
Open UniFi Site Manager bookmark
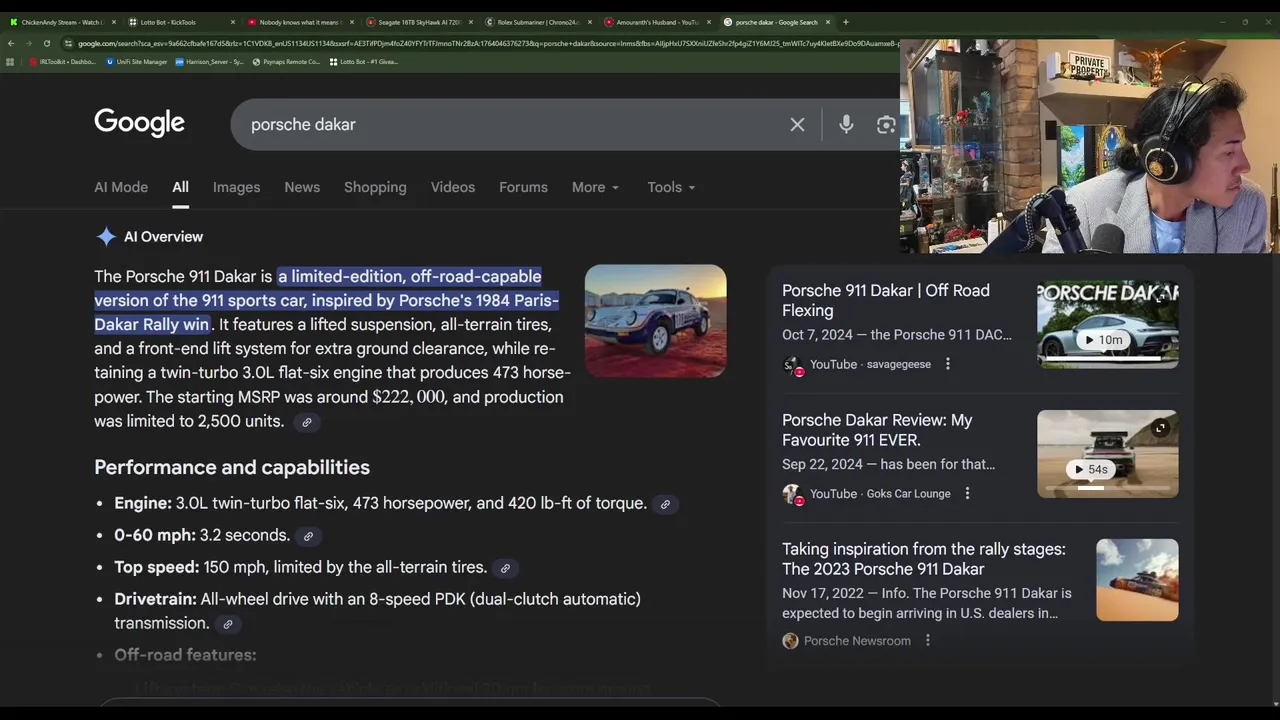(x=136, y=62)
